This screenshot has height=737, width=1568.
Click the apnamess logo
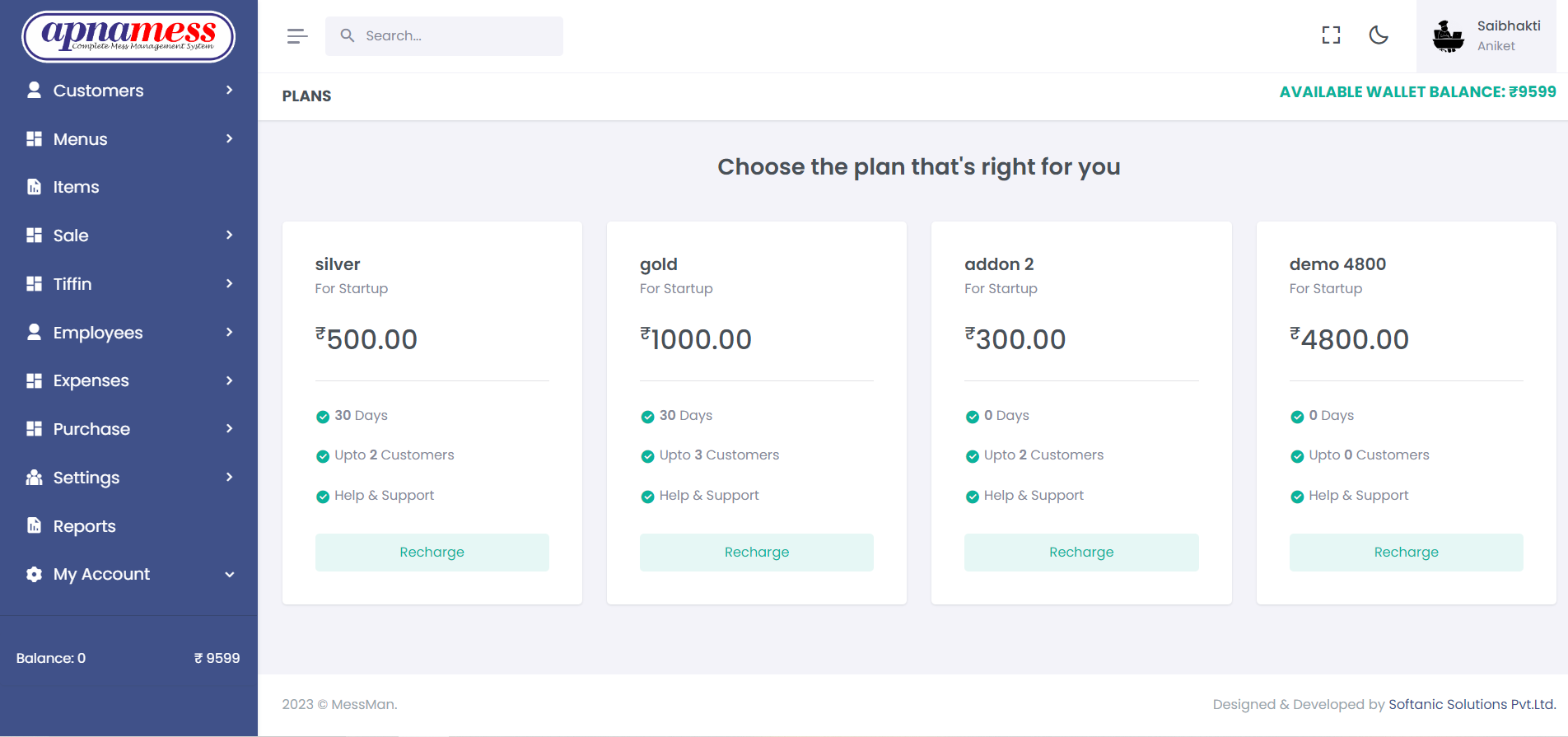(x=128, y=36)
